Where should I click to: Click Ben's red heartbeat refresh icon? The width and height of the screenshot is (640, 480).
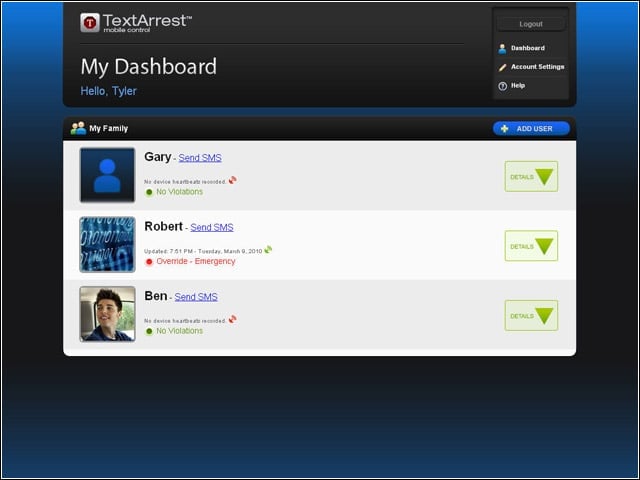[x=233, y=319]
